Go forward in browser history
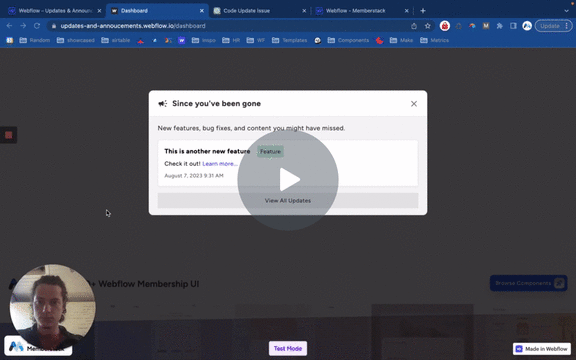This screenshot has height=360, width=576. pyautogui.click(x=23, y=26)
